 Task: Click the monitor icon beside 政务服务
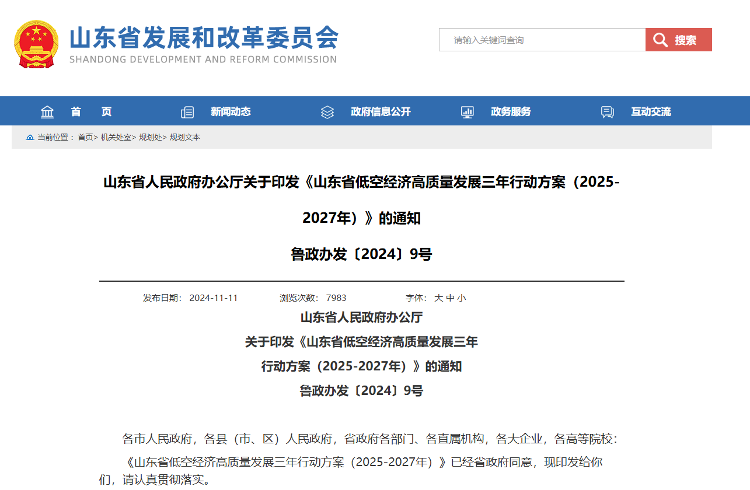467,112
